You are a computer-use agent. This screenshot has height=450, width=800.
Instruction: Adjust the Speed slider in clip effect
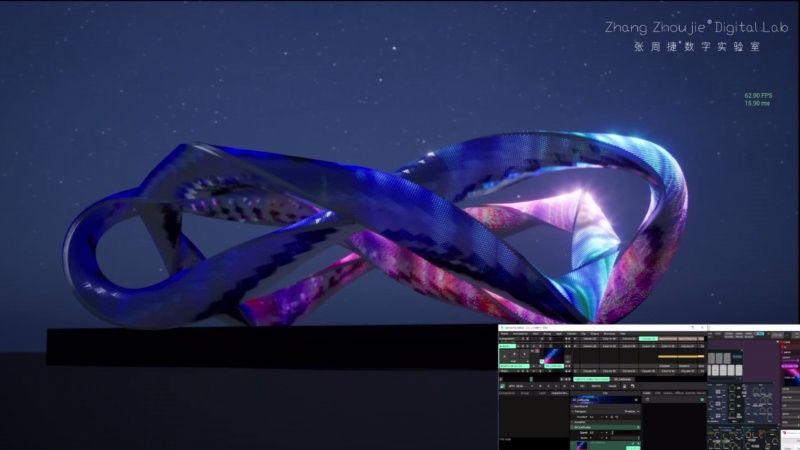click(626, 433)
